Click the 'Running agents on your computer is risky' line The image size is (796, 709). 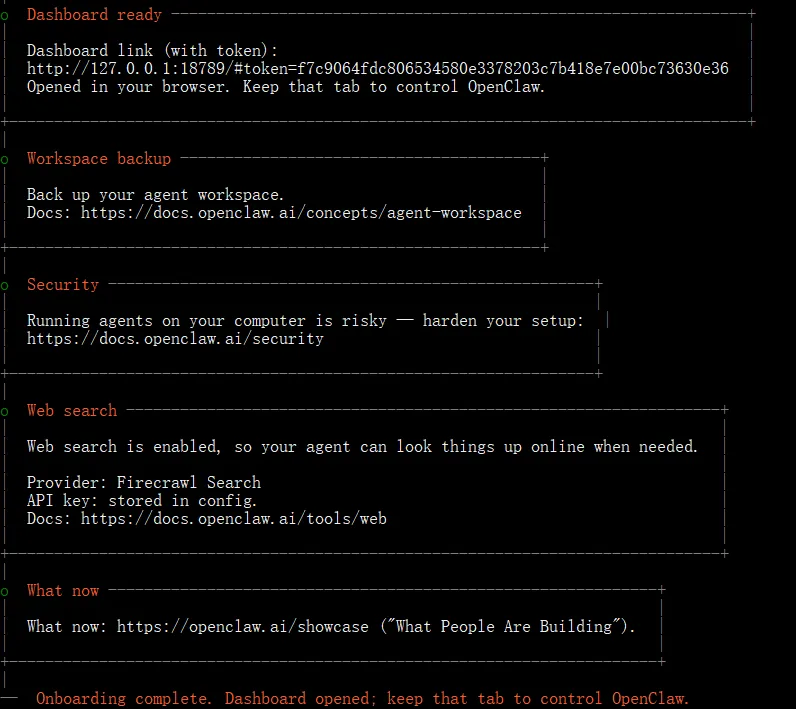click(x=306, y=321)
